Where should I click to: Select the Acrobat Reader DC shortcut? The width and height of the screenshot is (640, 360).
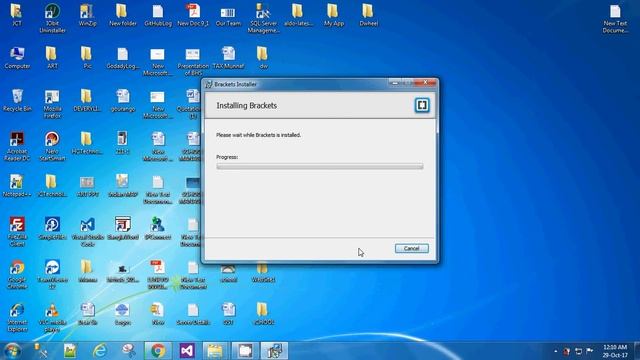click(x=17, y=147)
